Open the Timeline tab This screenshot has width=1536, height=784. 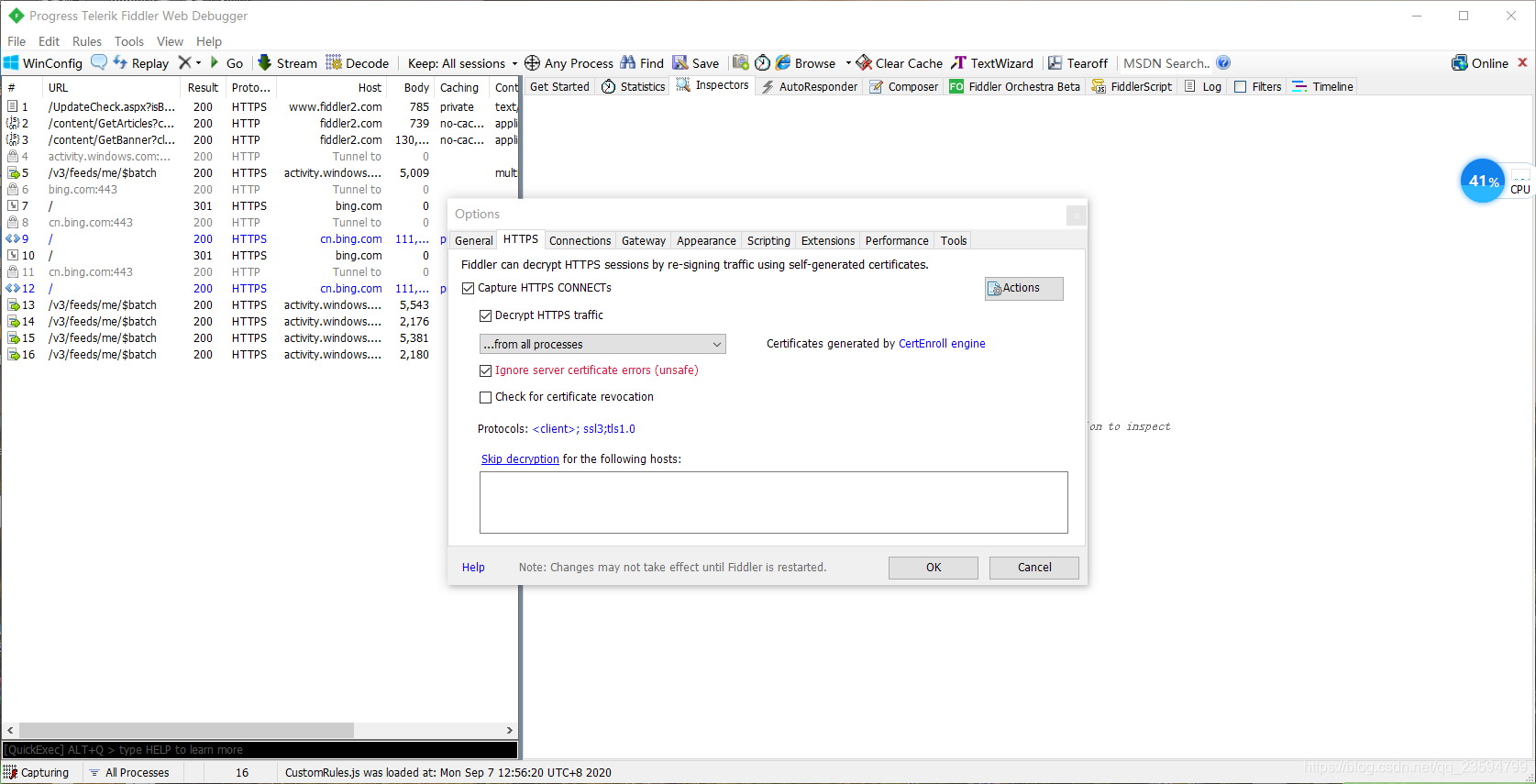point(1323,86)
